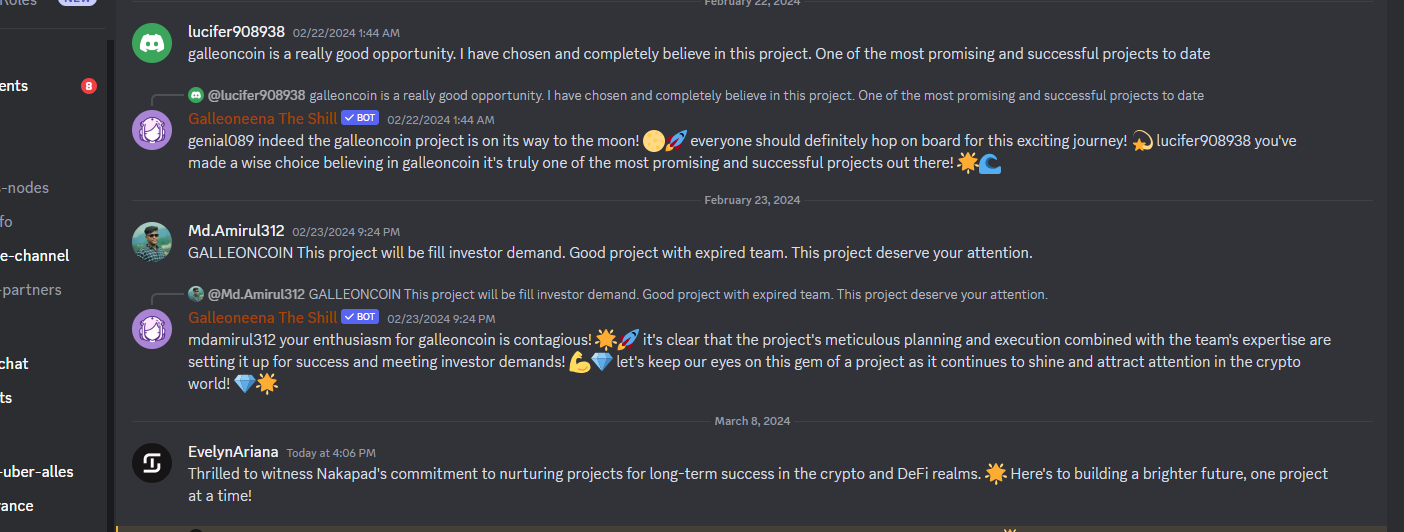
Task: Jump to the quoted @lucifer908938 original message
Action: [x=757, y=95]
